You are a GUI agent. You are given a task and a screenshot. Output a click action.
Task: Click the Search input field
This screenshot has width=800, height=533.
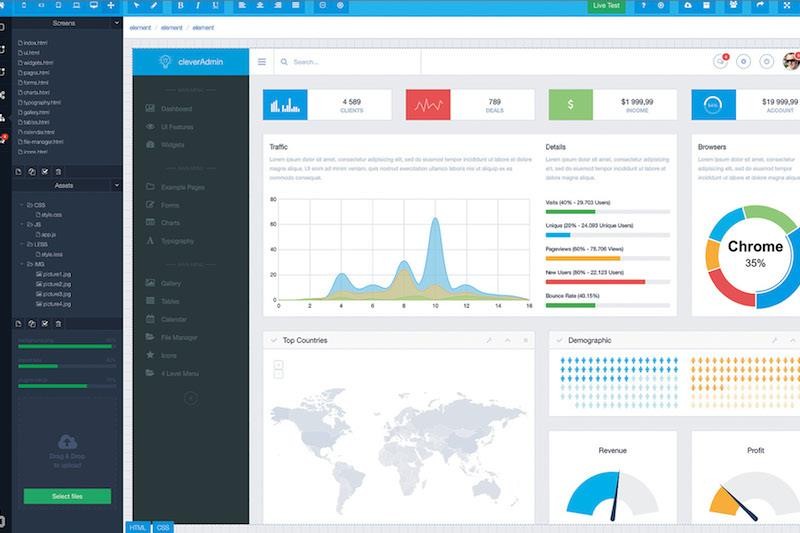[x=349, y=62]
